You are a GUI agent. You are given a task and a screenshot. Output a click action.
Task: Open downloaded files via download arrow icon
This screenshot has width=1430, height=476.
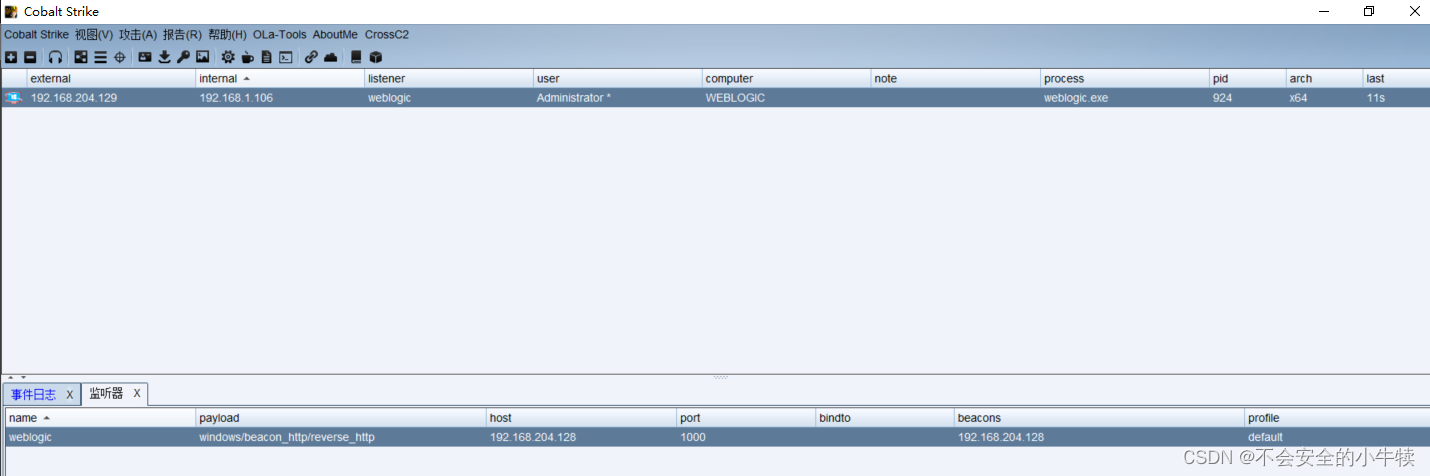(164, 57)
